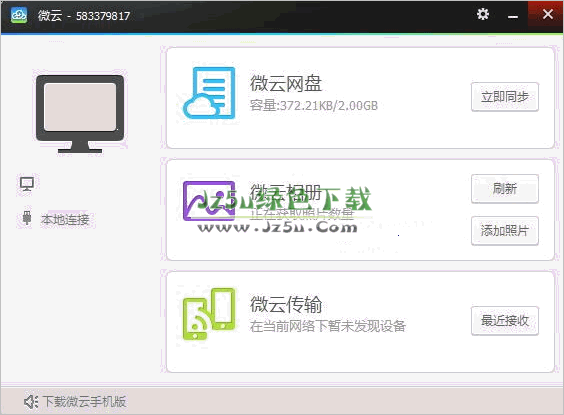
Task: Click the text 在当前网络下暂未发现设备
Action: (328, 326)
